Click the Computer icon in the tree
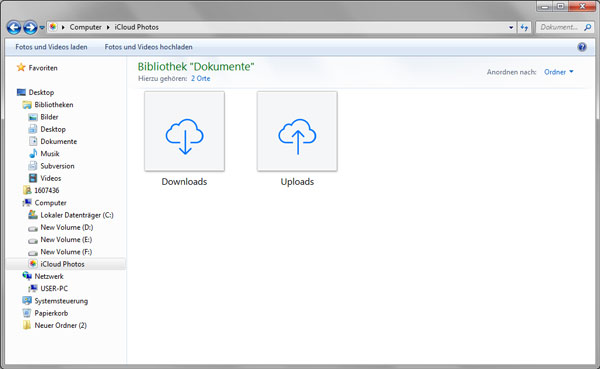 (x=27, y=202)
